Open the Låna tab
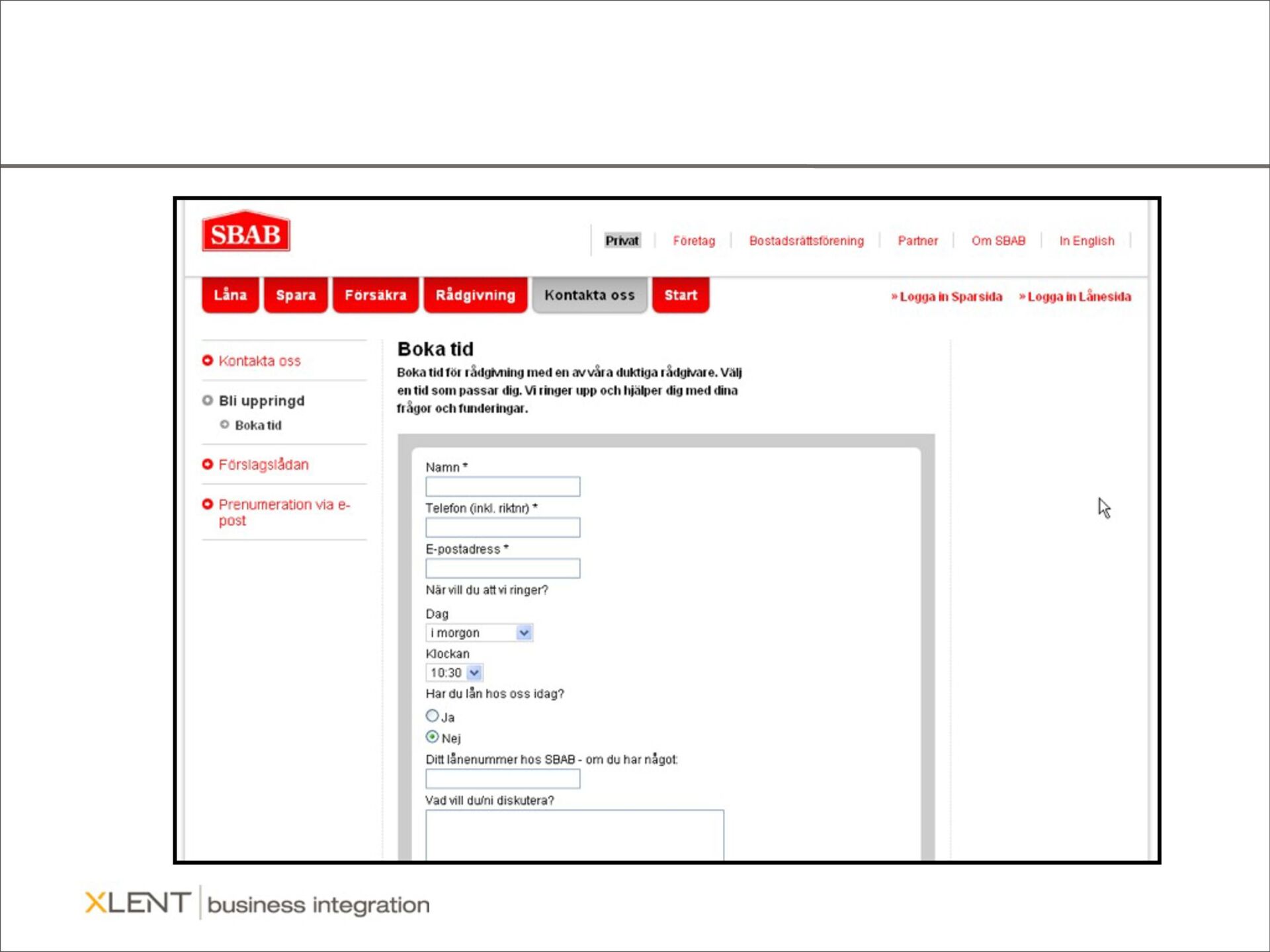Image resolution: width=1270 pixels, height=952 pixels. (230, 295)
